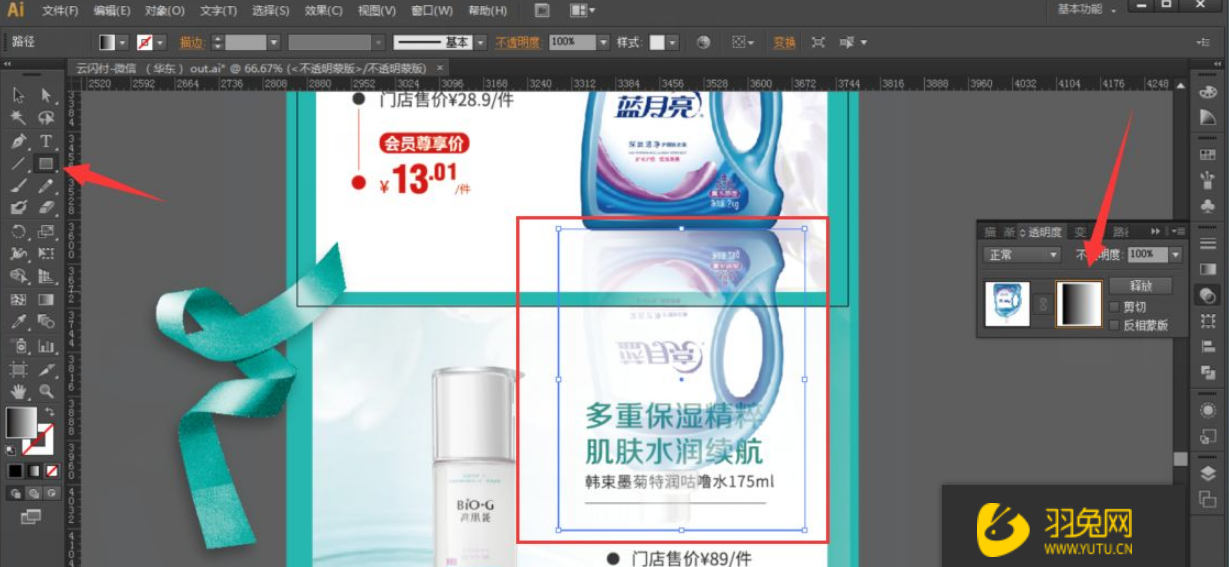Select the Lasso tool

pos(46,118)
